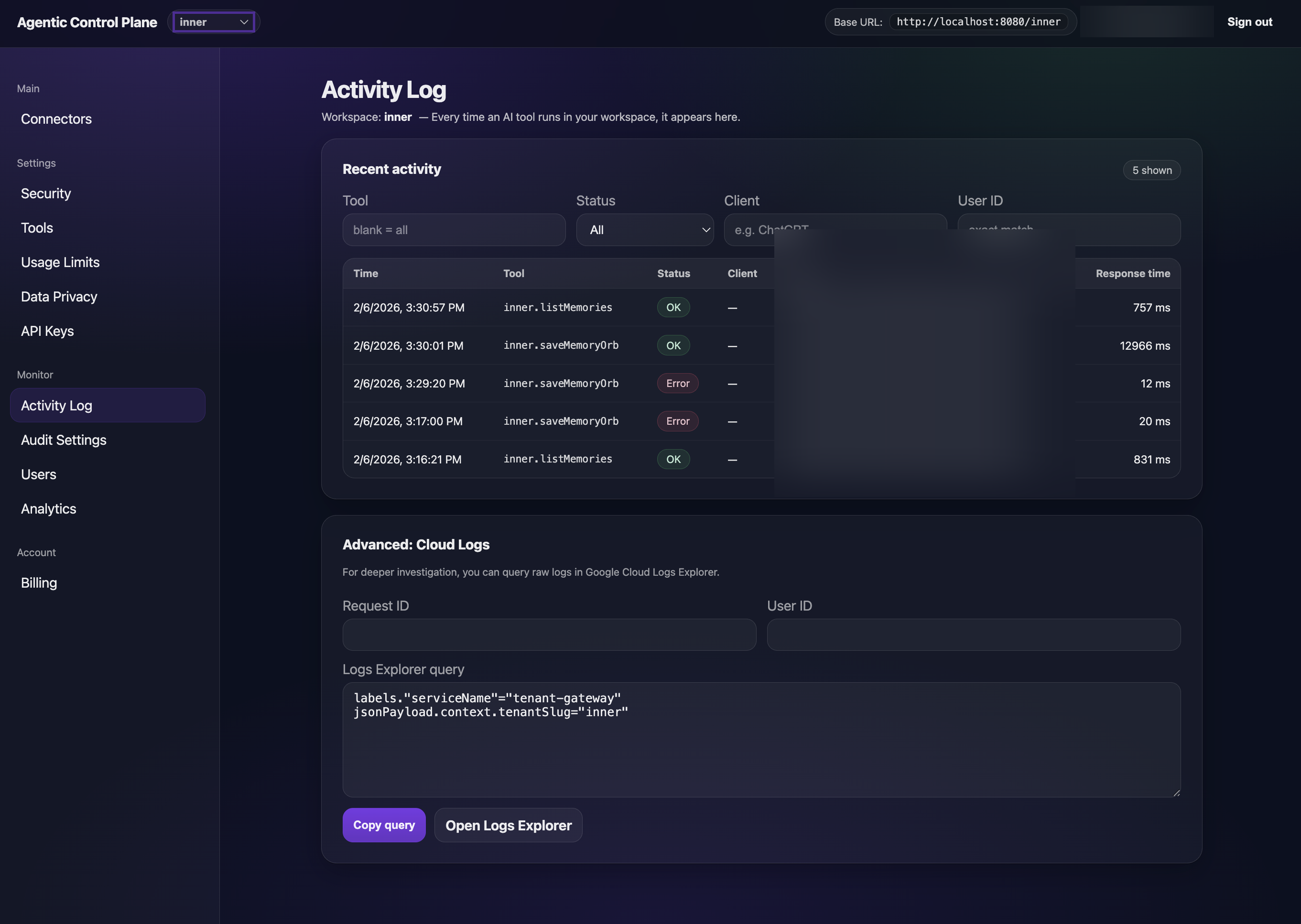1301x924 pixels.
Task: Expand the workspace chevron in the top bar
Action: point(245,21)
